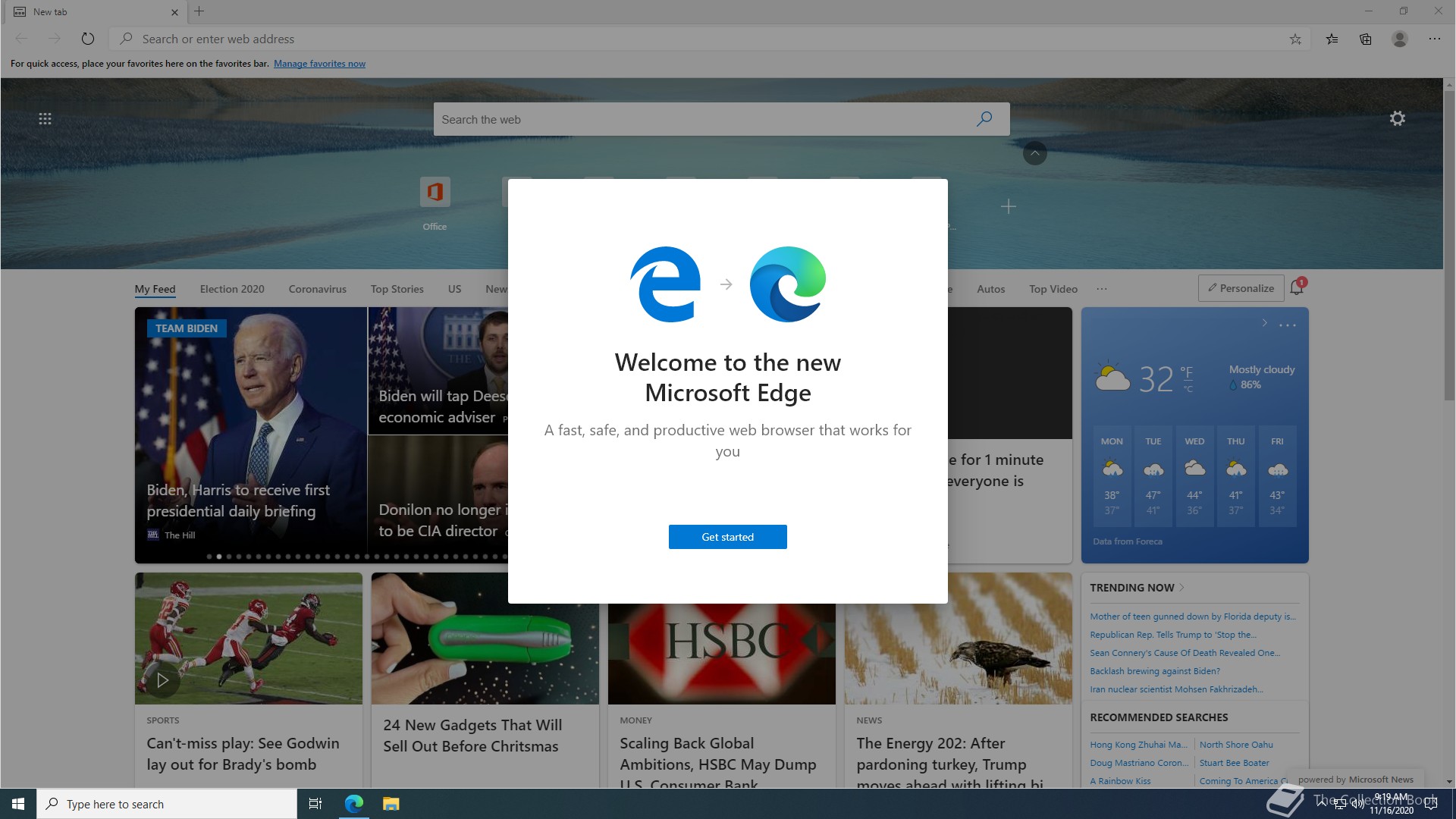This screenshot has height=819, width=1456.
Task: Open Task View on the taskbar
Action: [315, 804]
